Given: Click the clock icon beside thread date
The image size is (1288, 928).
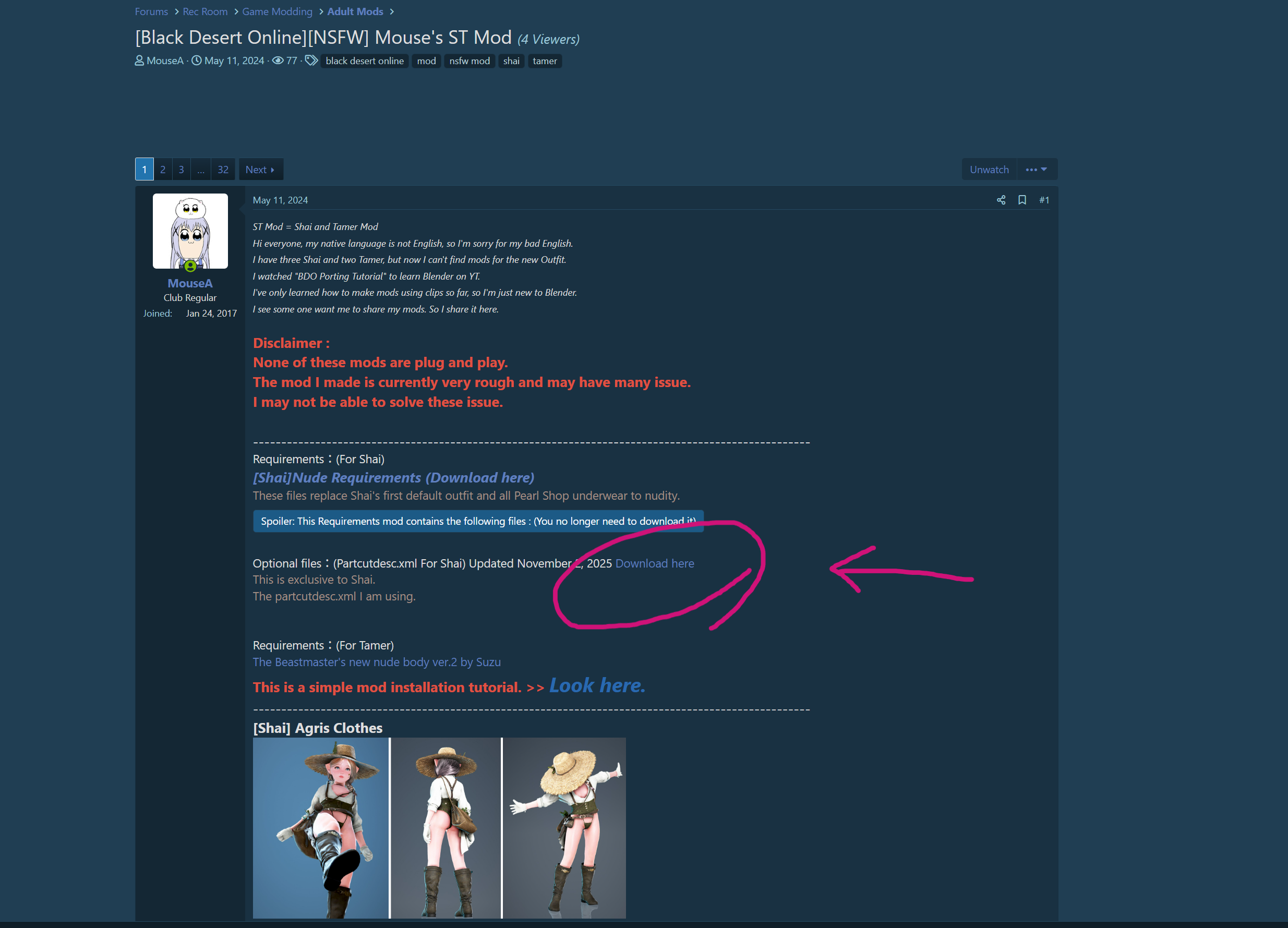Looking at the screenshot, I should click(x=197, y=60).
